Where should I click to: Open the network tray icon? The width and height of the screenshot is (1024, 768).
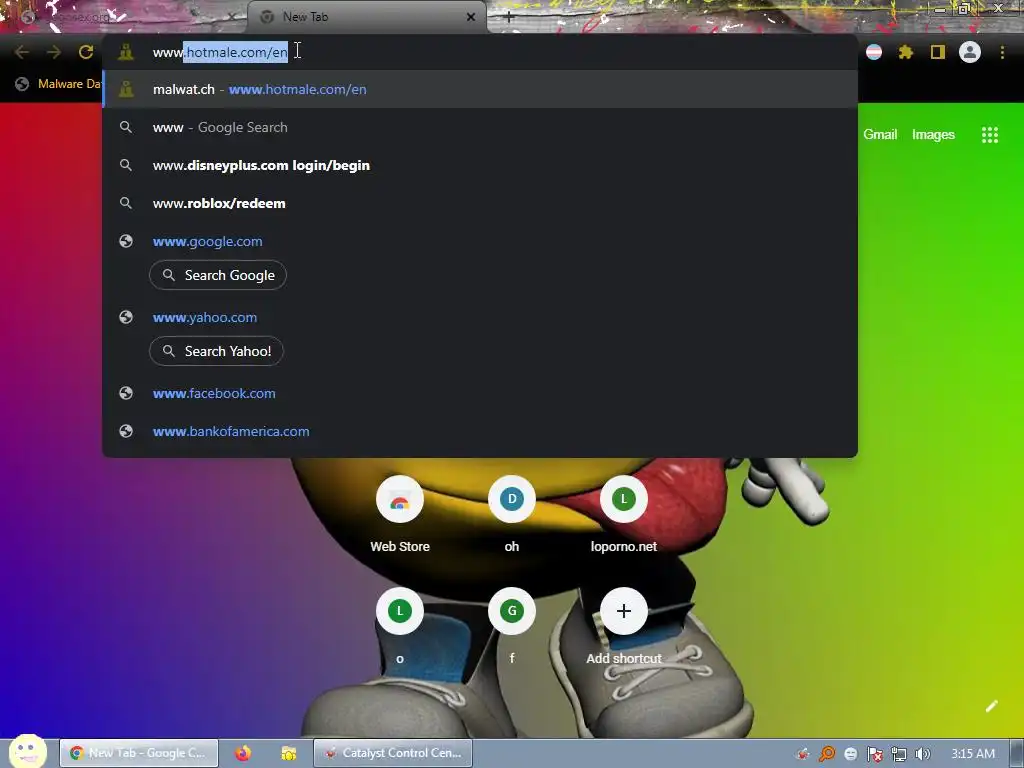[899, 754]
